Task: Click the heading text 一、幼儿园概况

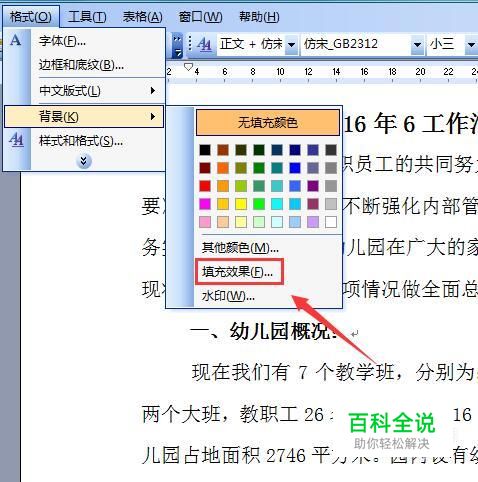Action: pyautogui.click(x=263, y=331)
